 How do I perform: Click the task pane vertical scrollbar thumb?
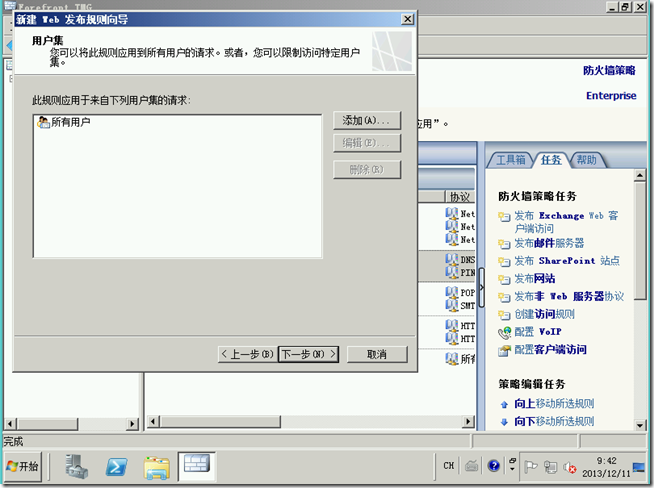[x=640, y=240]
